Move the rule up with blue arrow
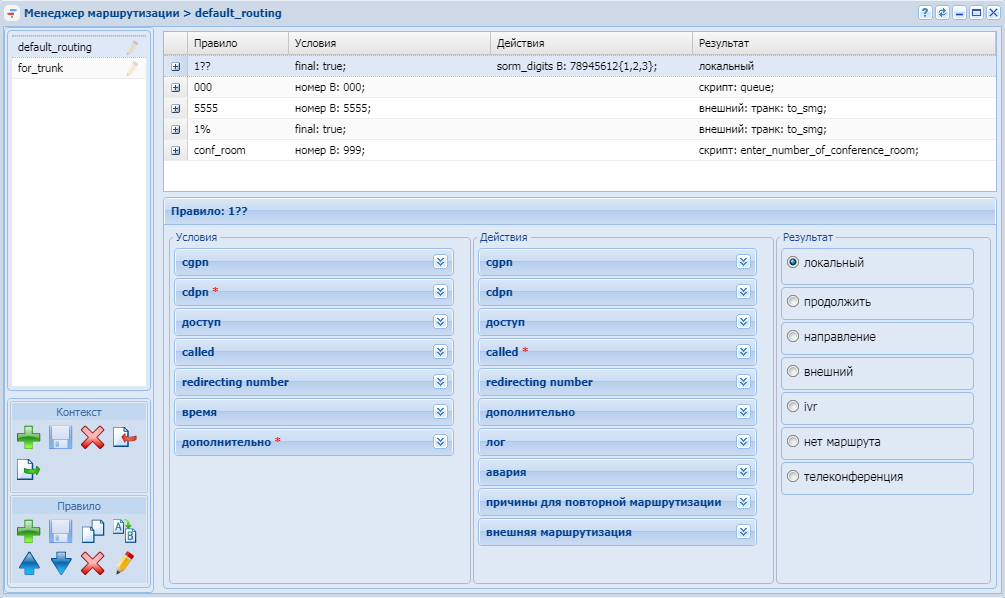This screenshot has width=1005, height=598. click(x=29, y=563)
